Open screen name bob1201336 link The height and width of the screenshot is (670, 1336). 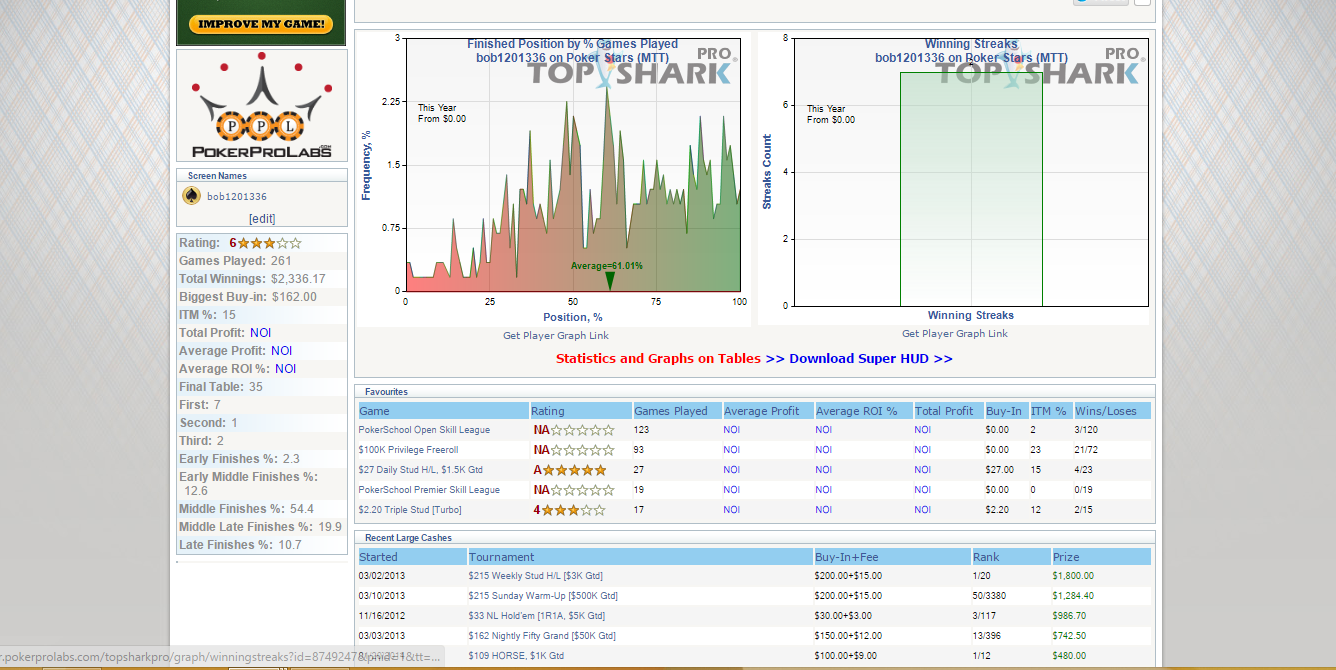(x=237, y=197)
